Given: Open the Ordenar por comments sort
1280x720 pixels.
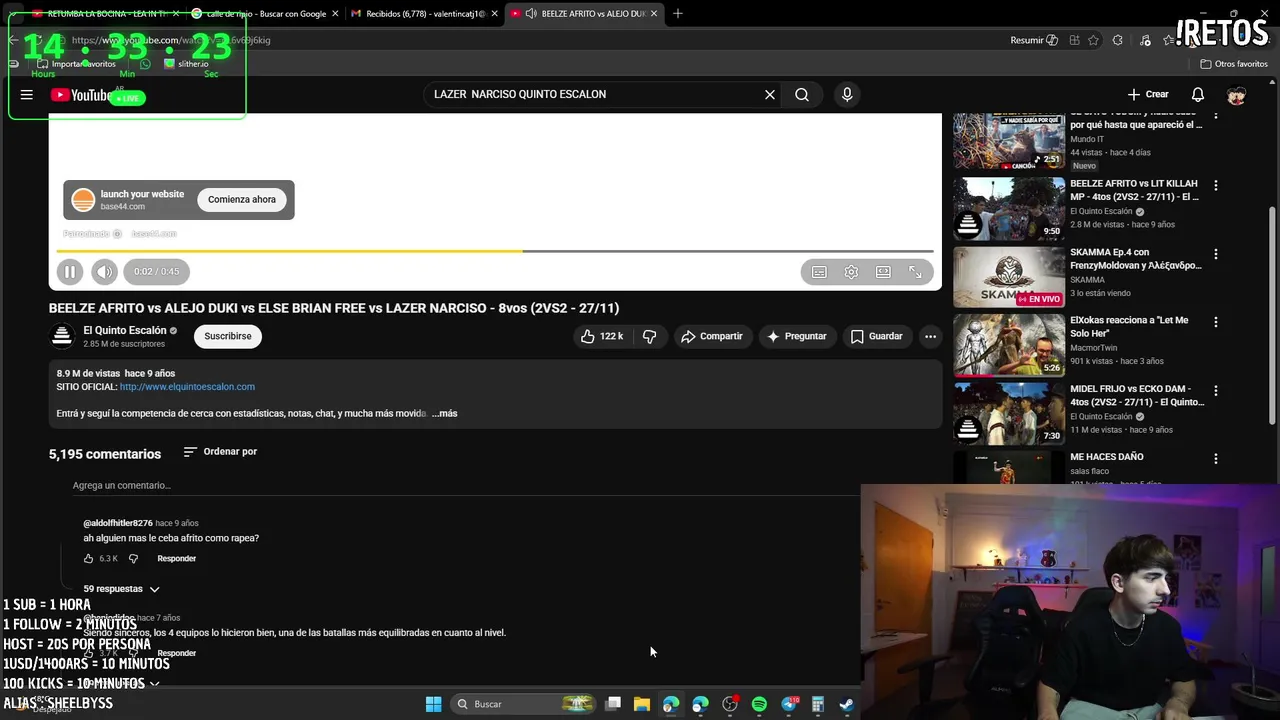Looking at the screenshot, I should pyautogui.click(x=220, y=452).
